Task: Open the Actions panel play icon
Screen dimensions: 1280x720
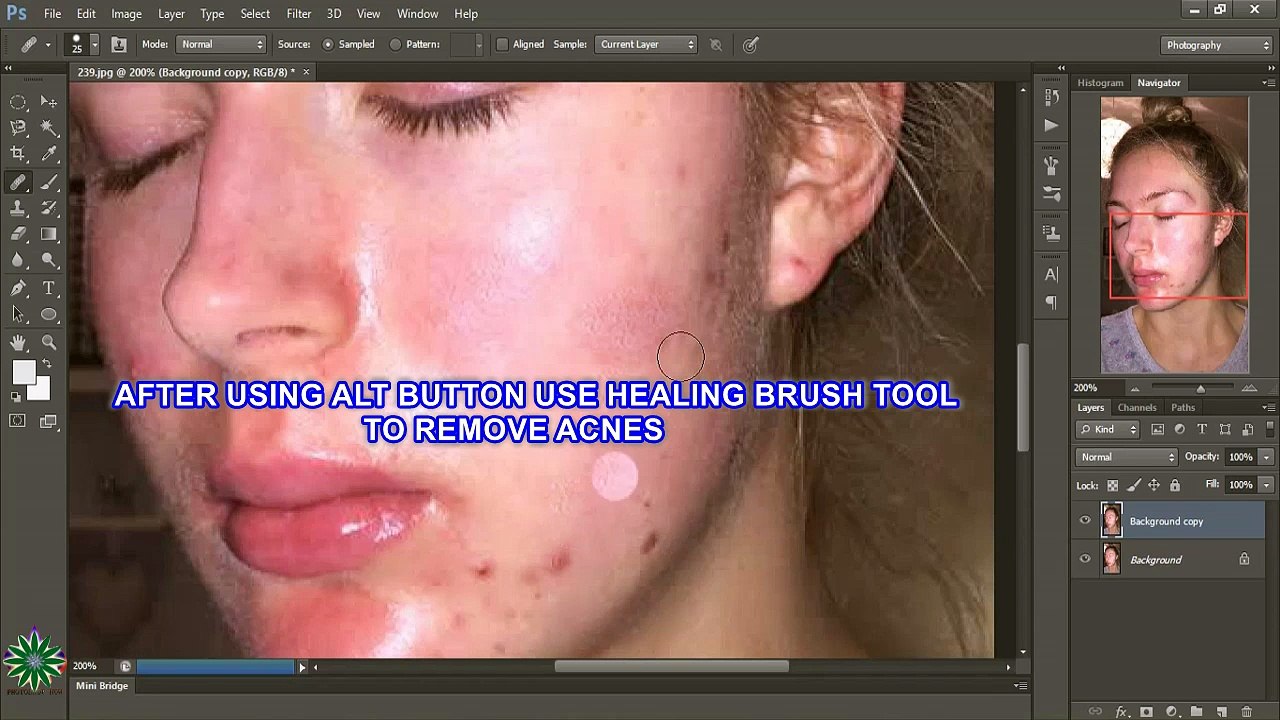Action: 1051,125
